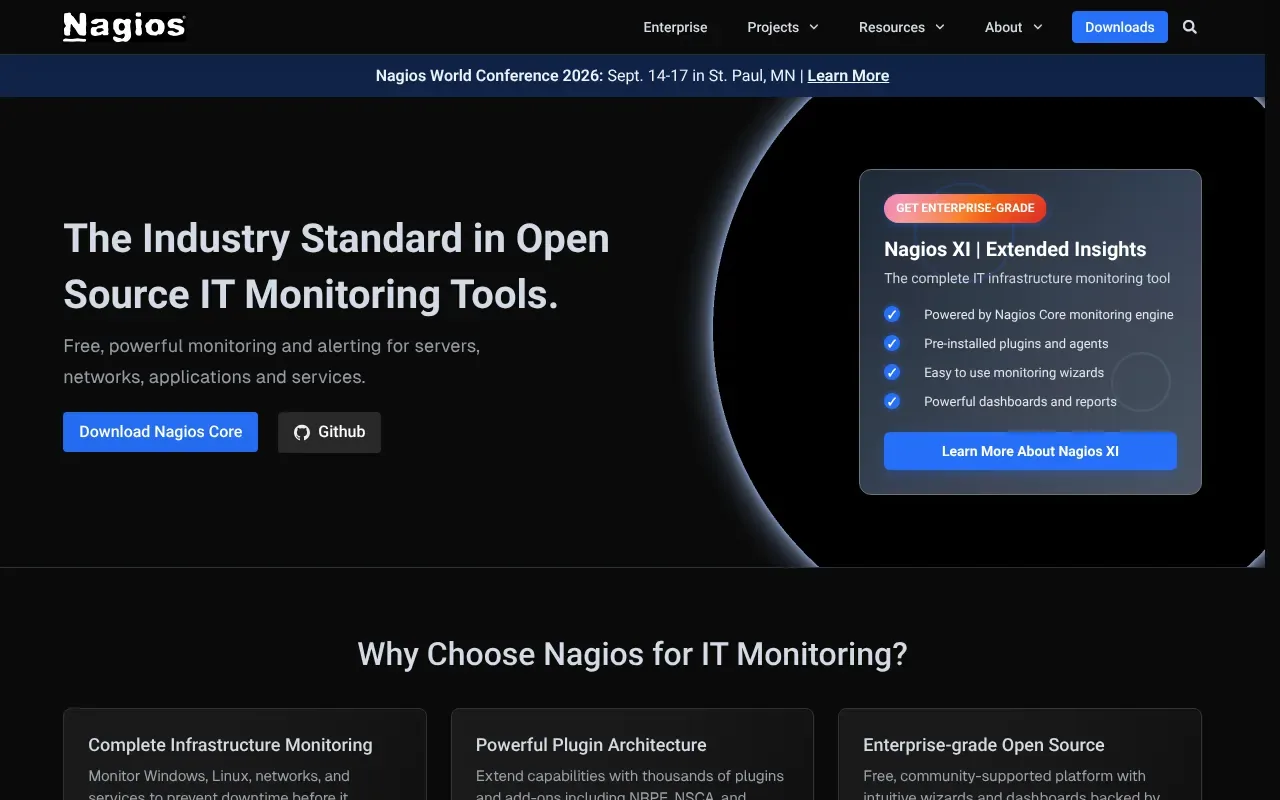This screenshot has width=1280, height=800.
Task: Expand the Resources navigation dropdown
Action: (901, 27)
